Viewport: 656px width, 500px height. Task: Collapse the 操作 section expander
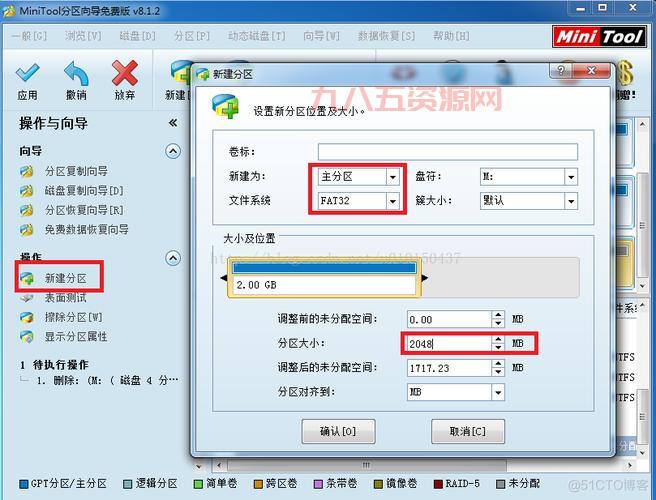(173, 258)
